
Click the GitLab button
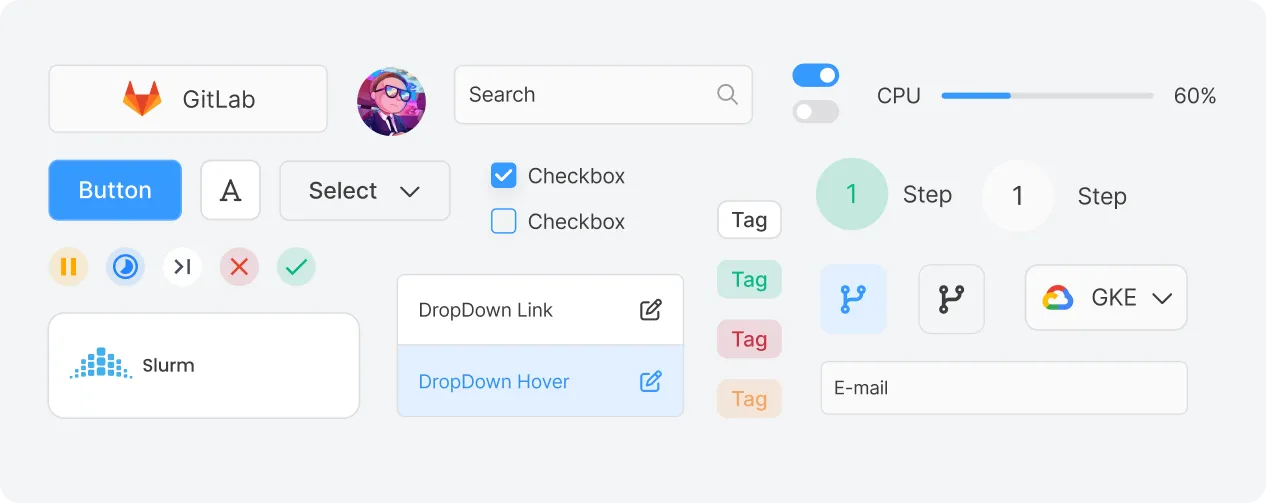click(x=188, y=99)
